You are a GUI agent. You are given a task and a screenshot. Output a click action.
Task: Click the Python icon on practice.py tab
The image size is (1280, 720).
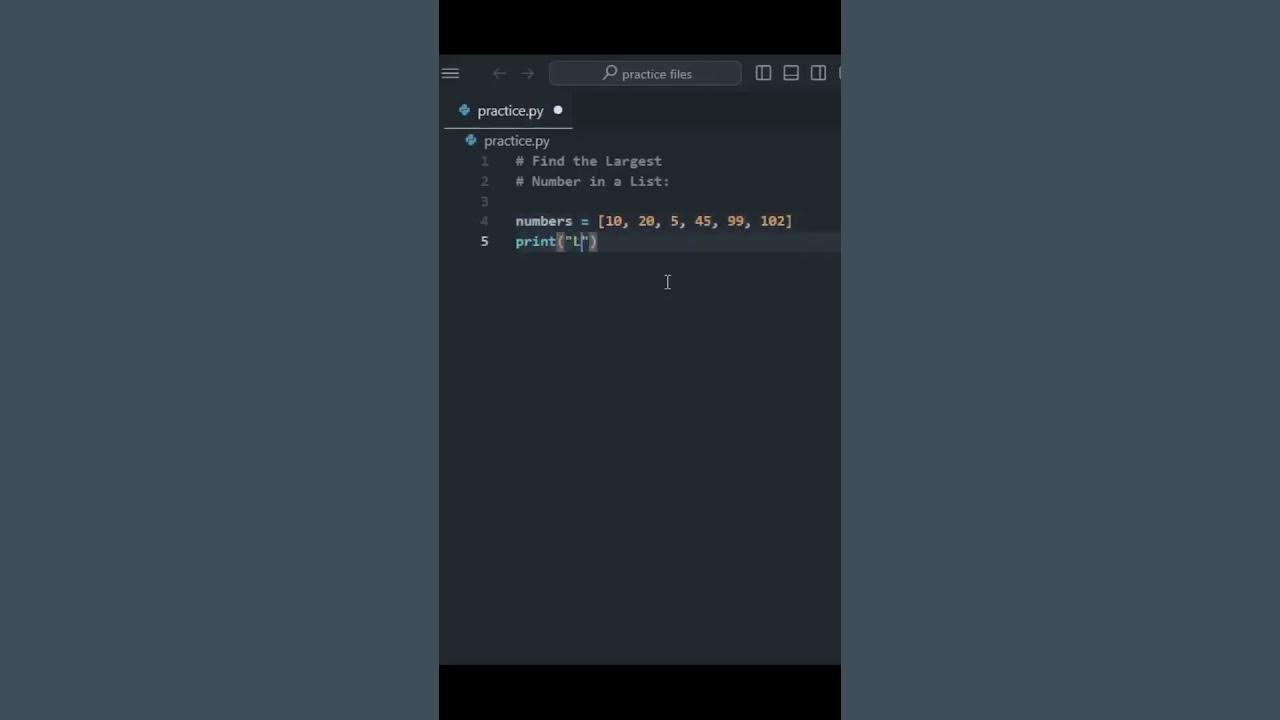[464, 110]
